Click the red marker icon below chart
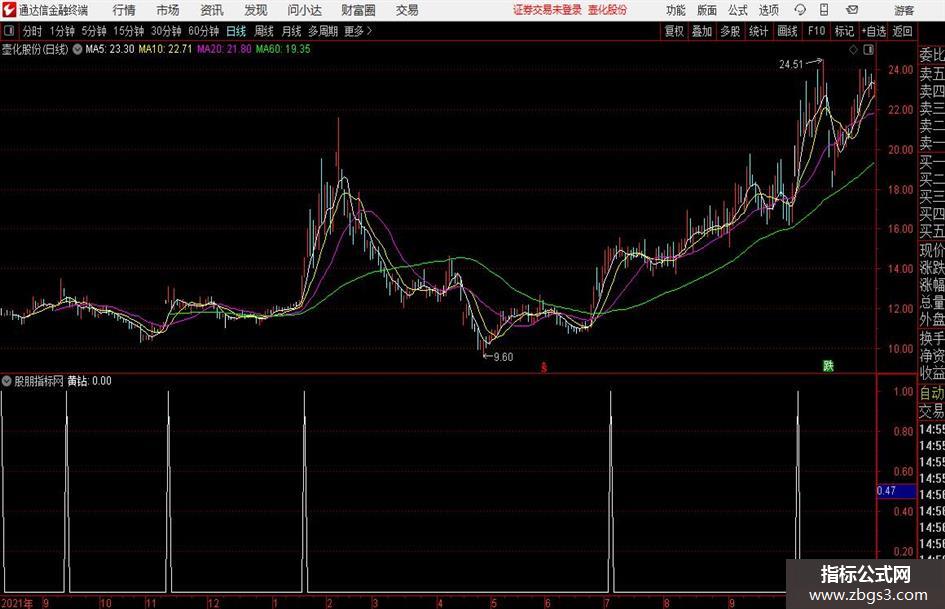 coord(544,367)
